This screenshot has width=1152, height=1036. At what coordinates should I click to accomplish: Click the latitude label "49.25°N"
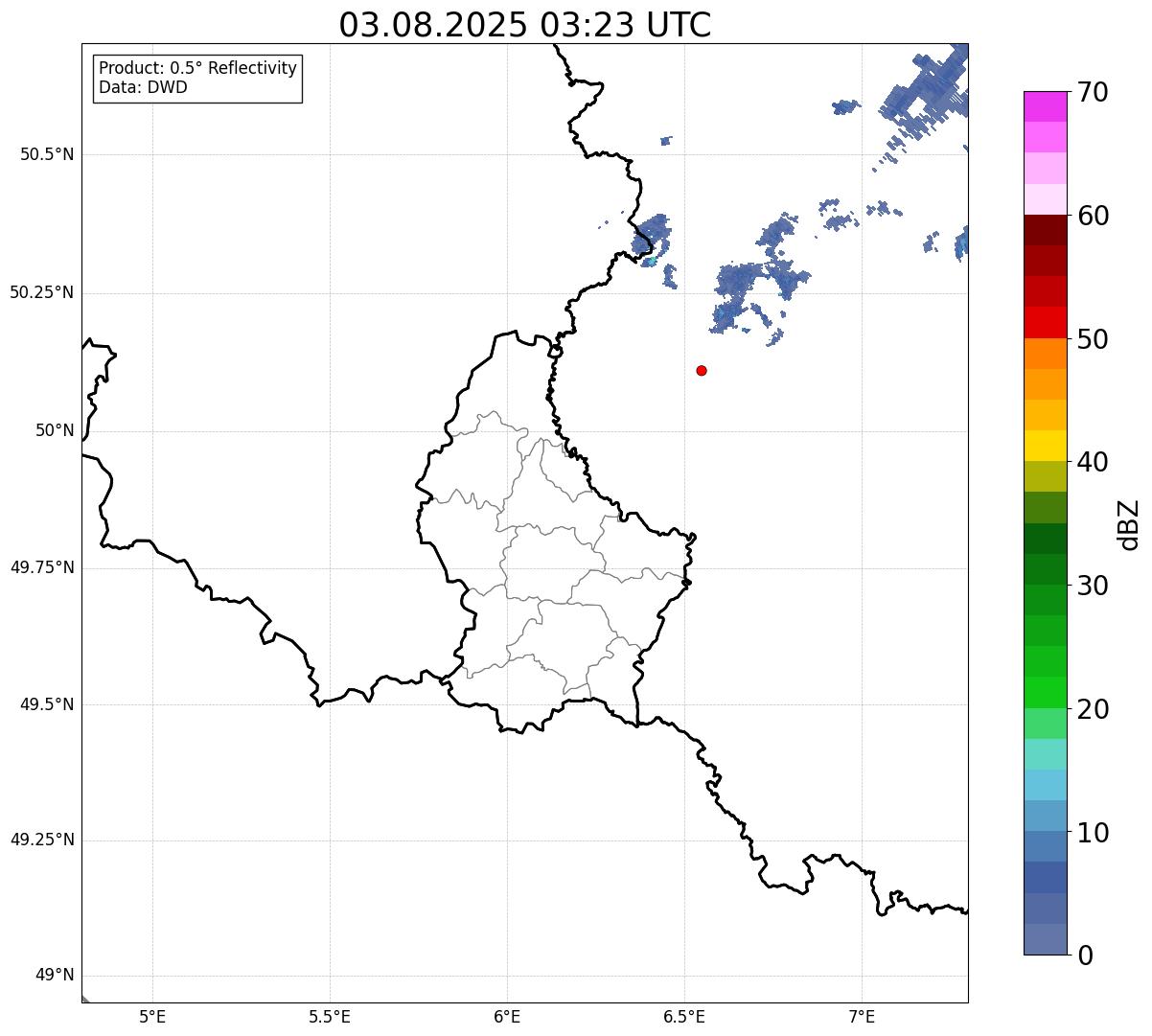[42, 840]
